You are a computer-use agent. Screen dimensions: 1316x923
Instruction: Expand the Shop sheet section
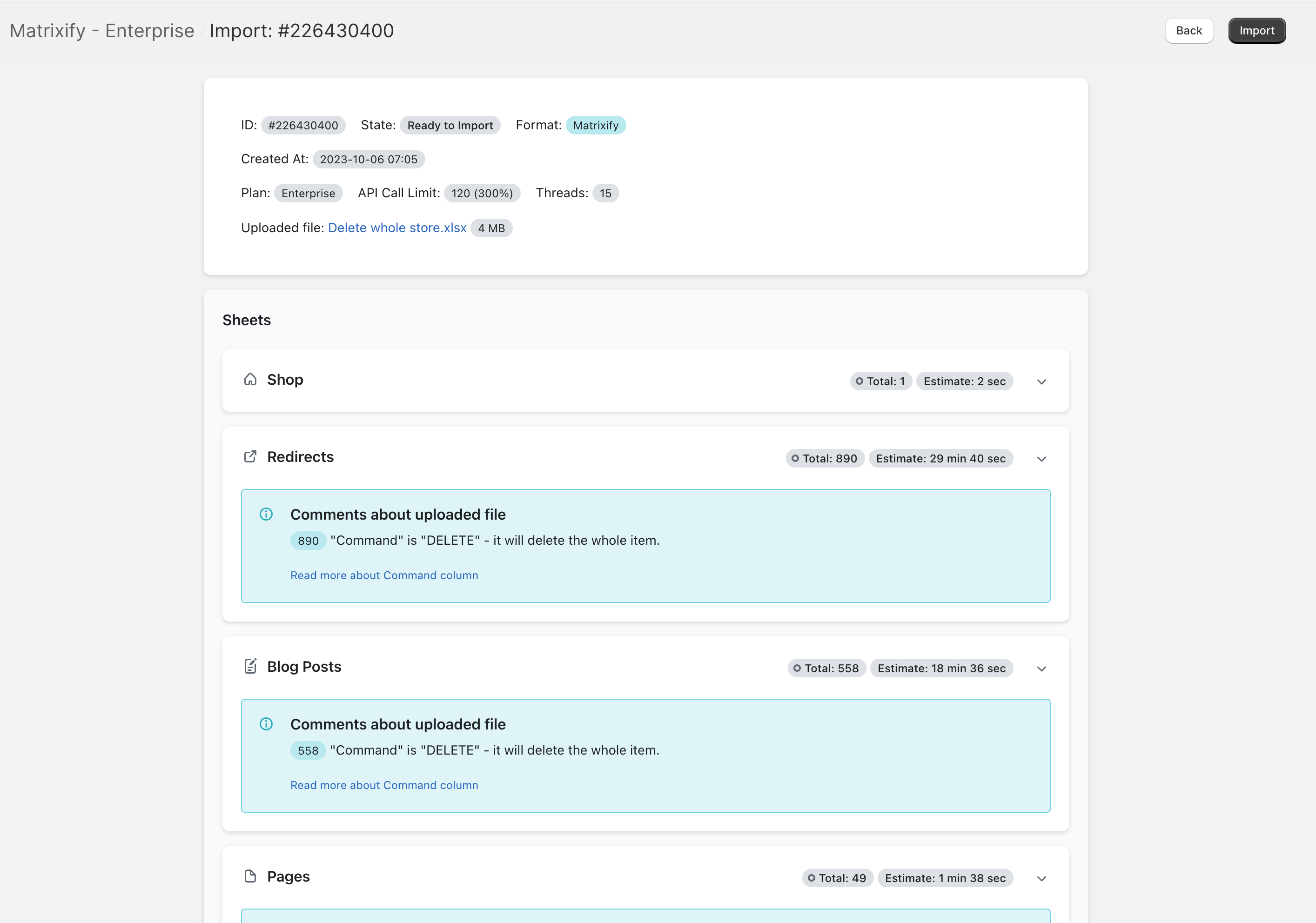point(1041,381)
